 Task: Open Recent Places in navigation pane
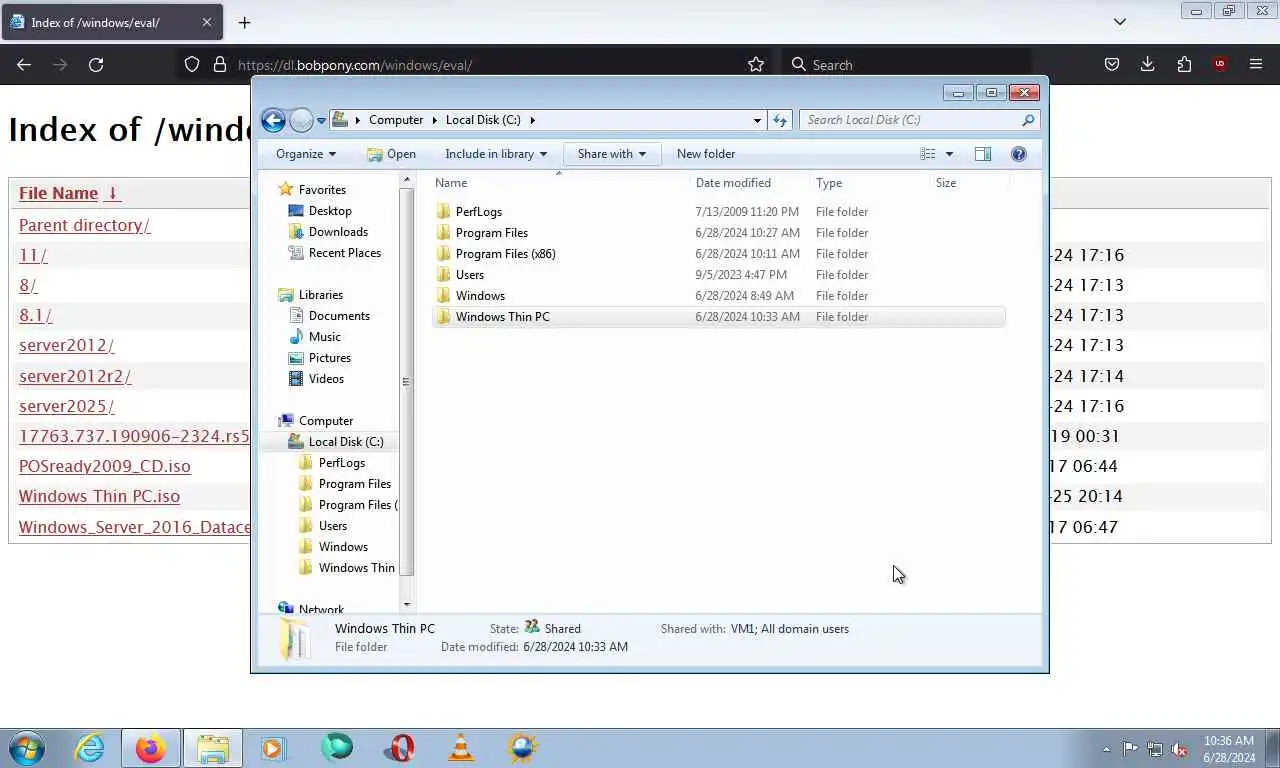click(x=344, y=253)
